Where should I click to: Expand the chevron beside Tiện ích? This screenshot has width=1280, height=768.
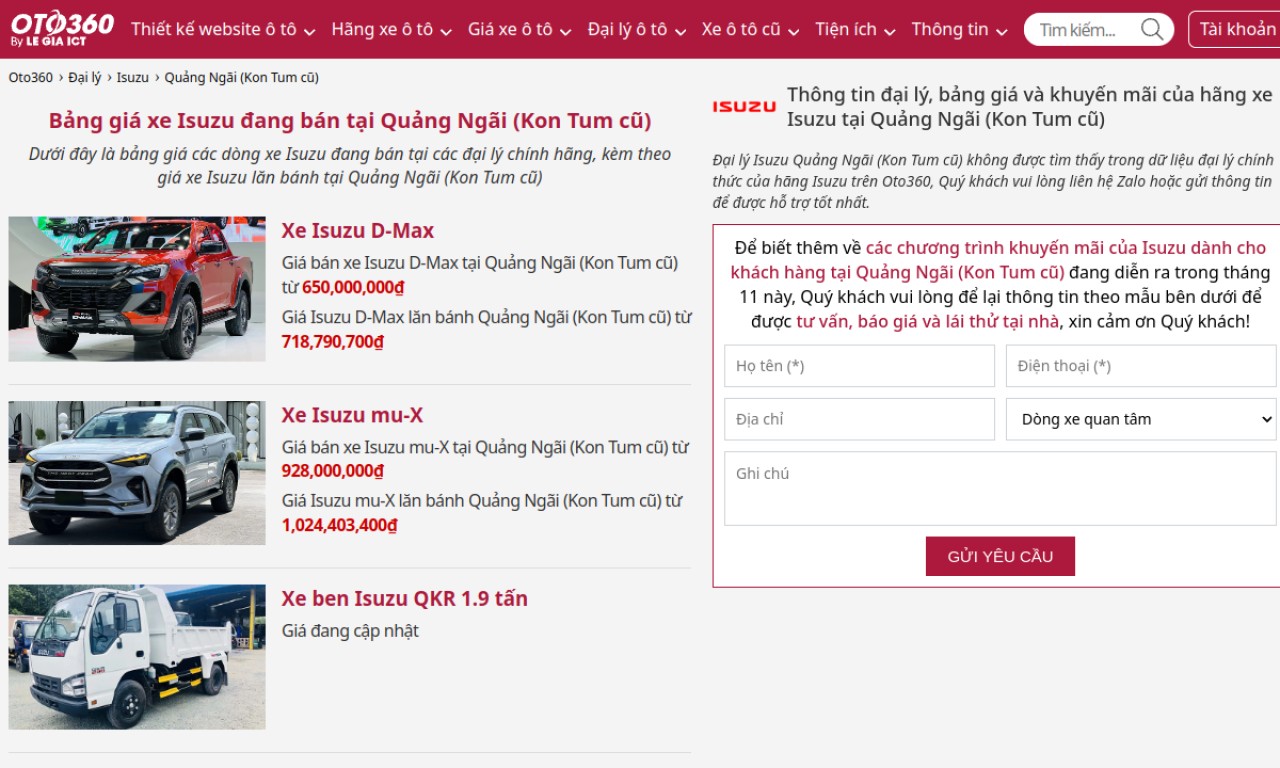pos(889,31)
